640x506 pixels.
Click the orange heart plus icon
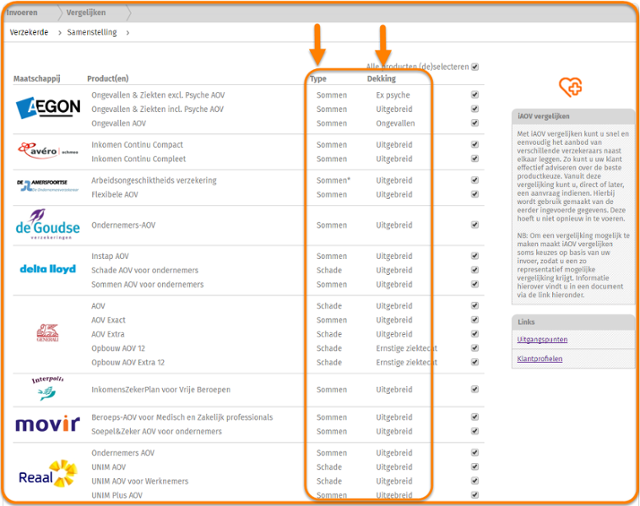point(571,87)
